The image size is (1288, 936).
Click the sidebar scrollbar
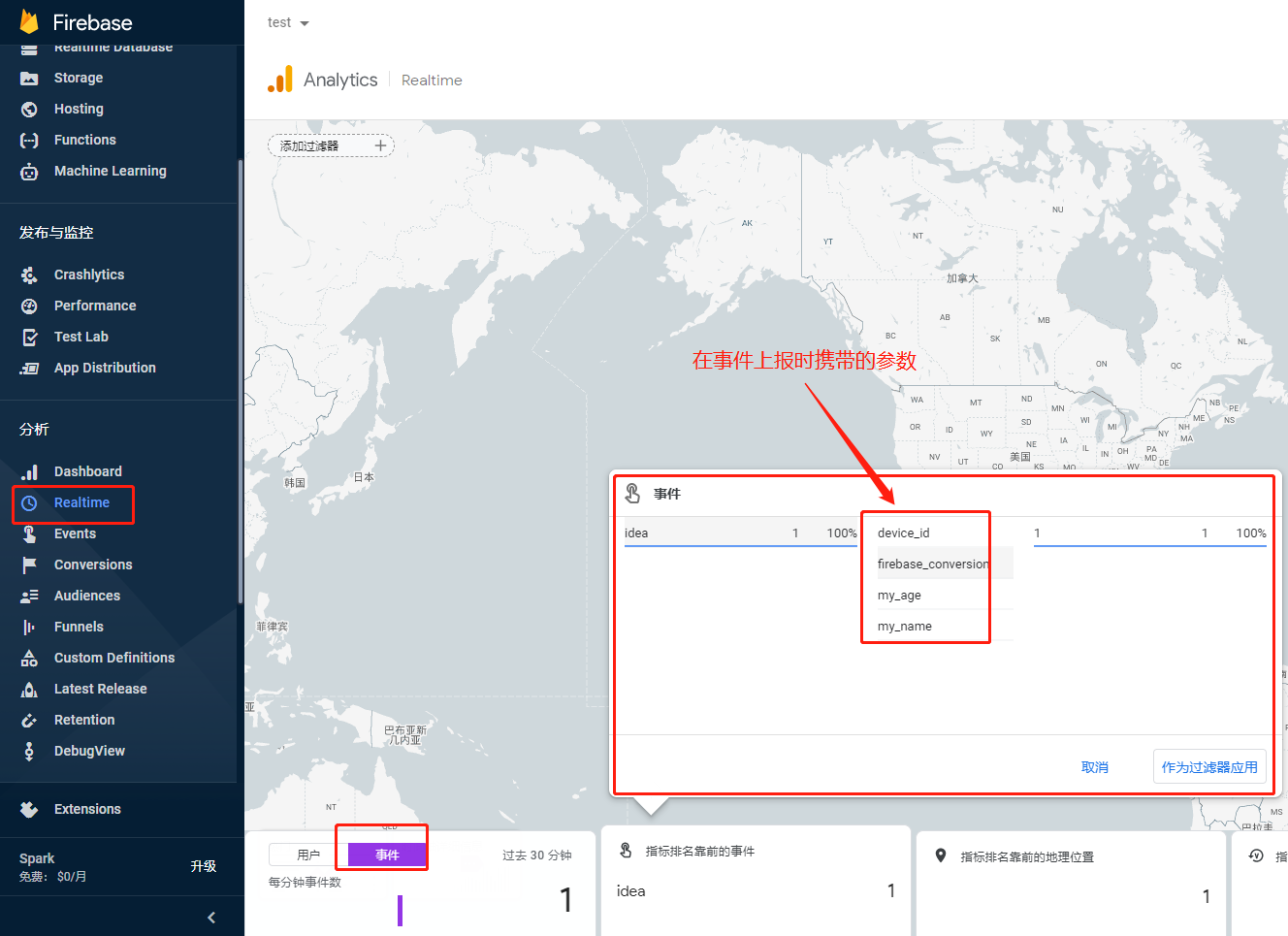point(241,383)
